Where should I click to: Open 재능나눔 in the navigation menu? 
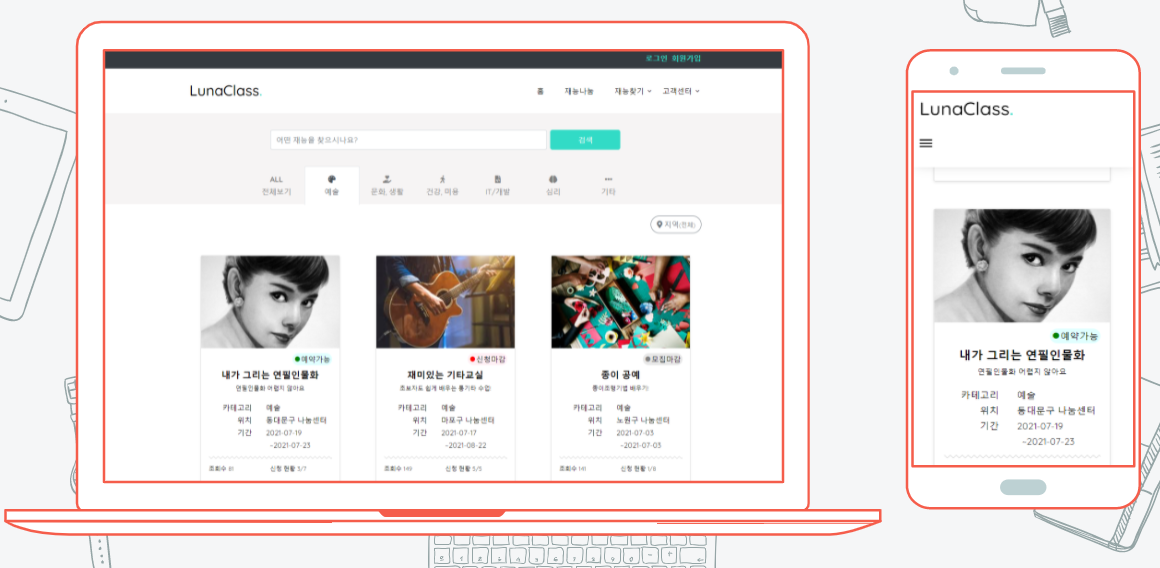click(x=579, y=91)
